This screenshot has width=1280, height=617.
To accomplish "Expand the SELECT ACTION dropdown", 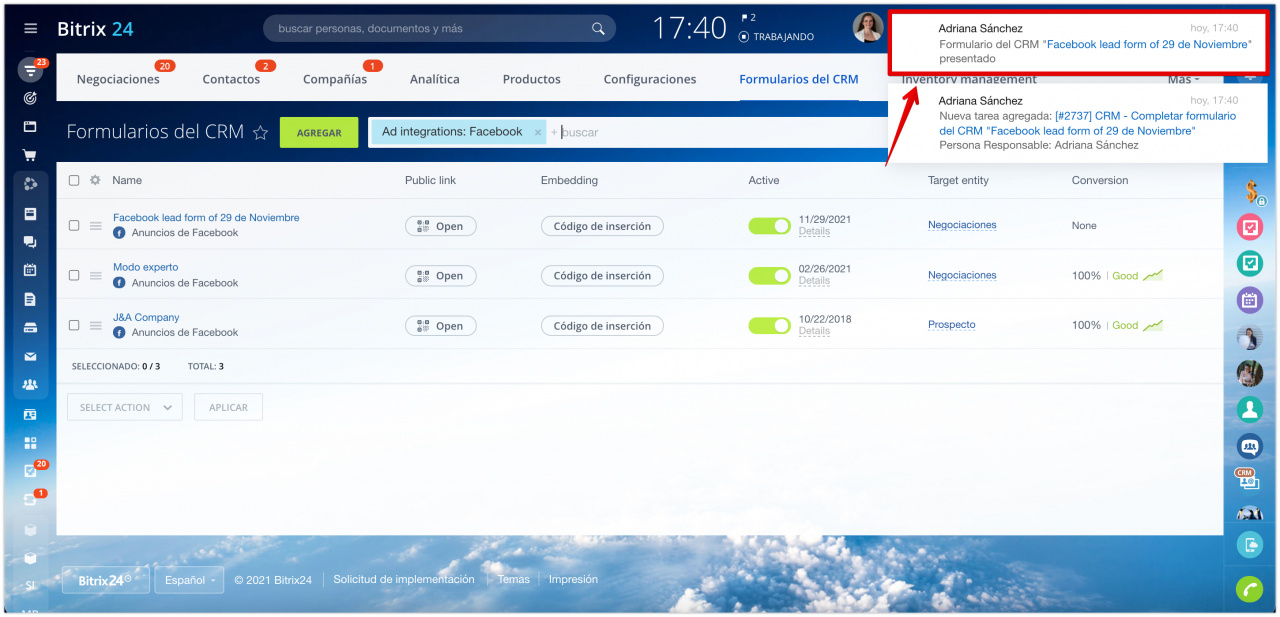I will pyautogui.click(x=125, y=407).
